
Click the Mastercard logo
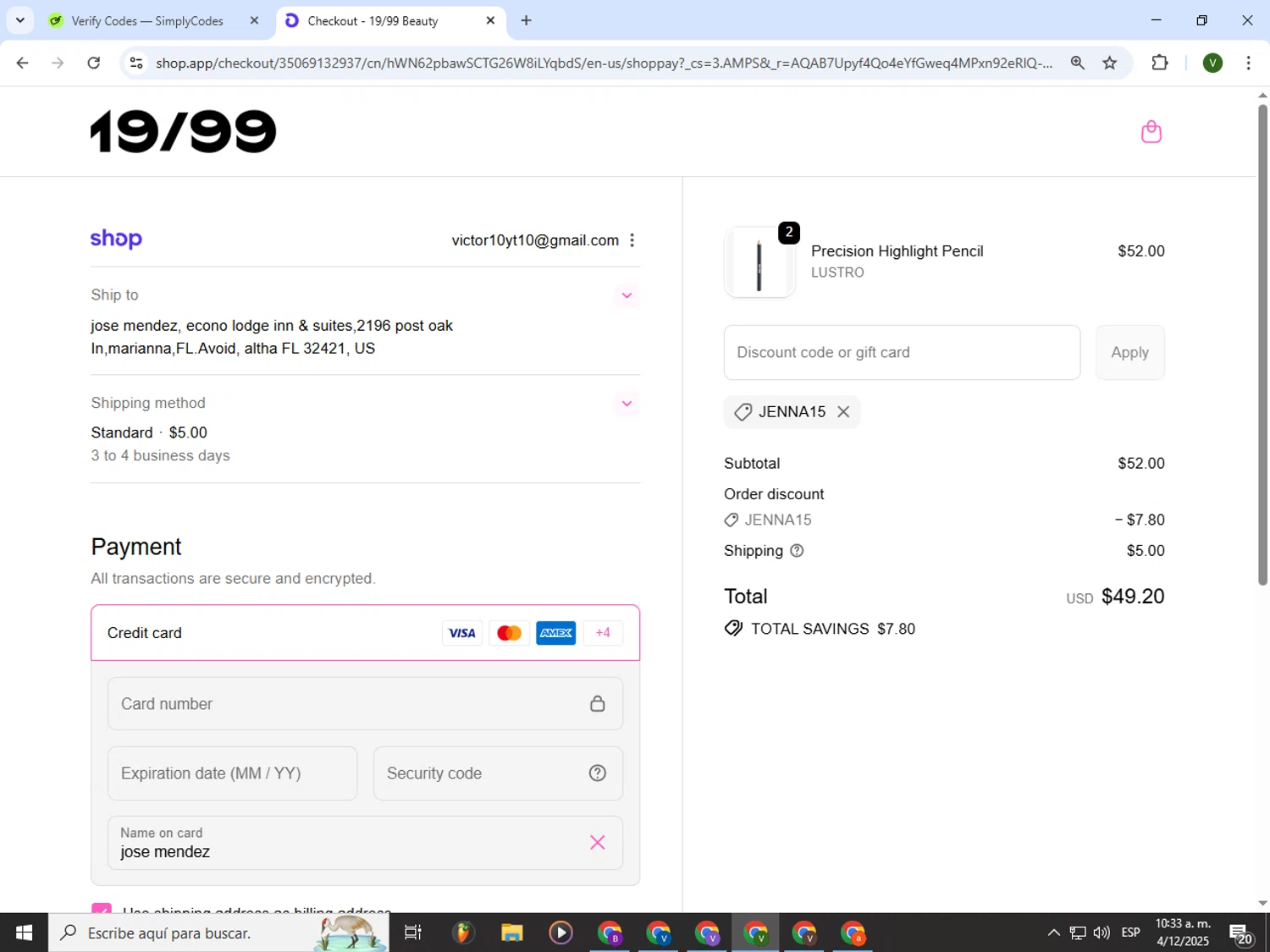(509, 633)
